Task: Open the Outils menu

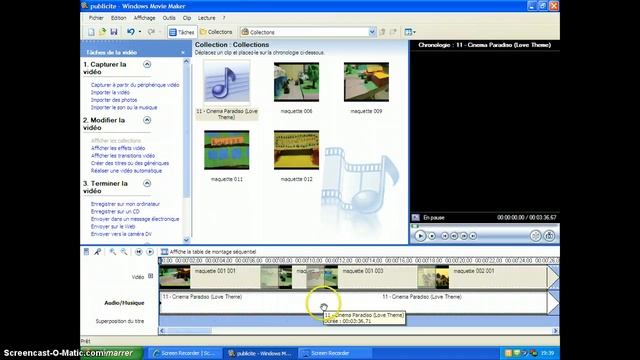Action: point(169,18)
